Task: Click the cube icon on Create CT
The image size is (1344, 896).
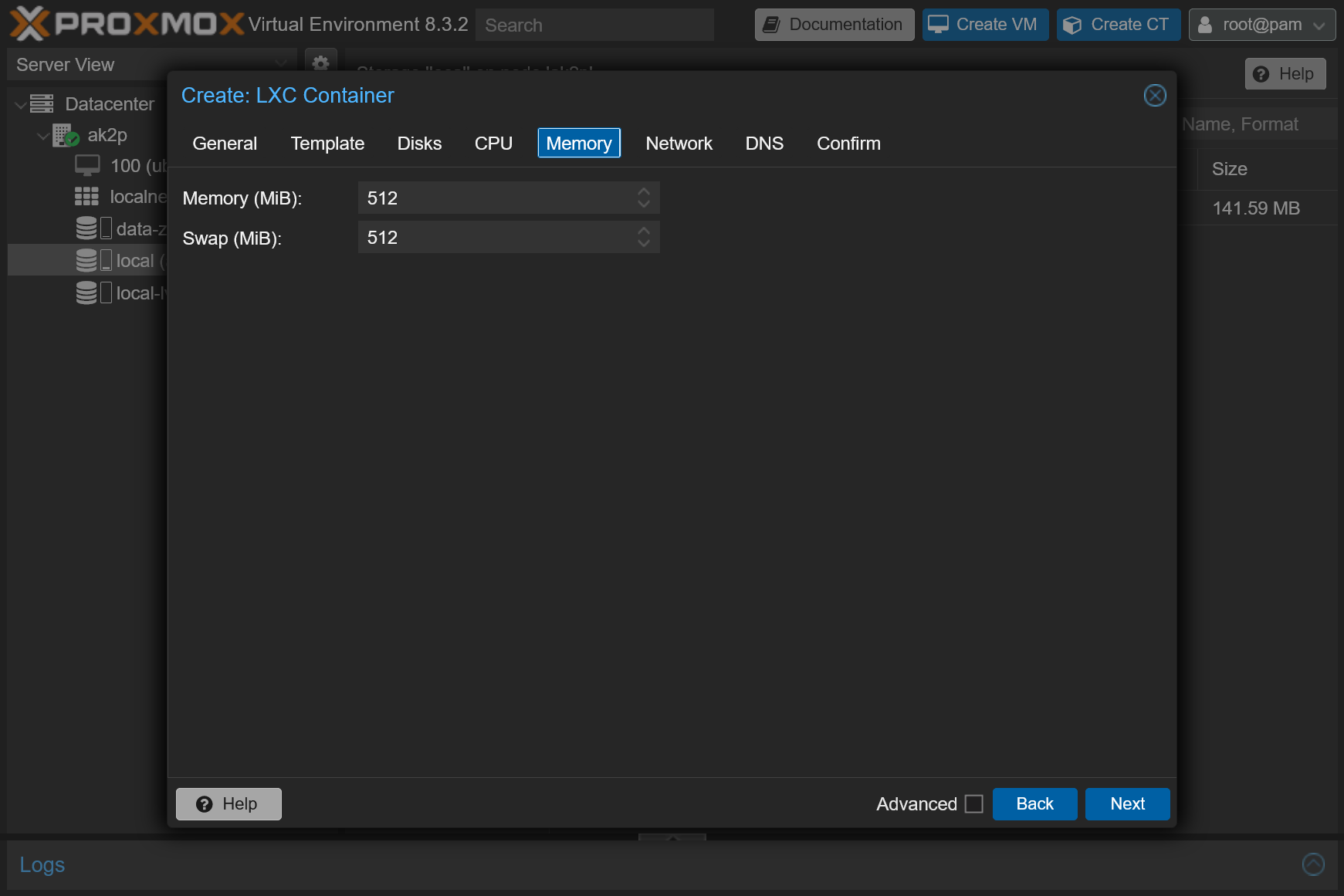Action: pos(1071,25)
